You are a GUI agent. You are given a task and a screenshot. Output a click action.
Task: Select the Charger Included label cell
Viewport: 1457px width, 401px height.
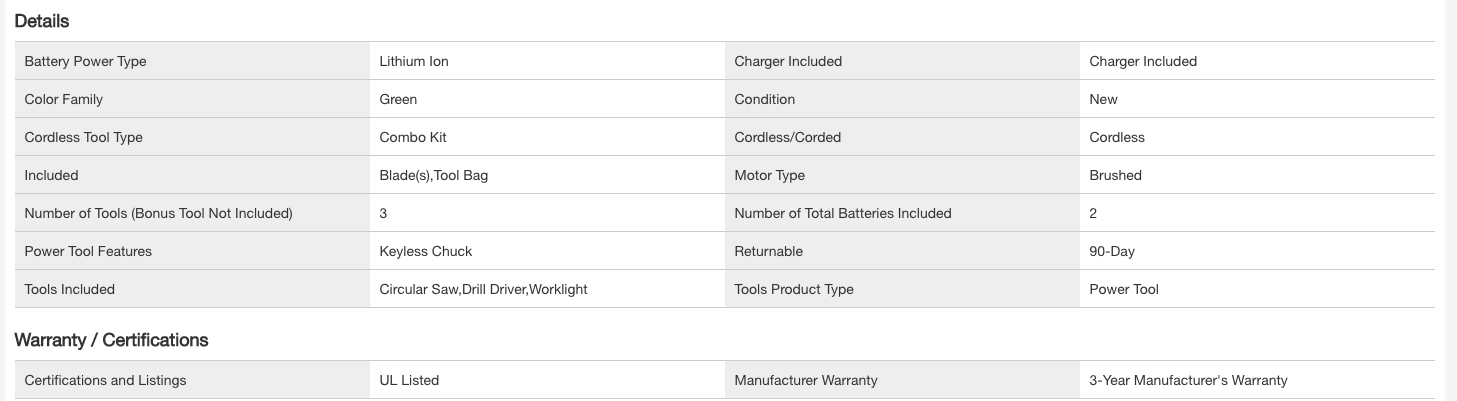pyautogui.click(x=788, y=61)
